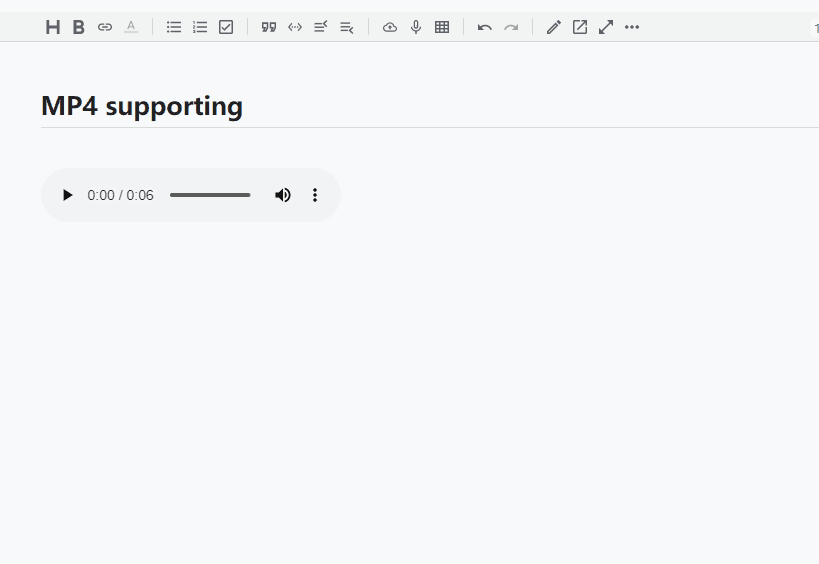819x564 pixels.
Task: Redo the last undone edit
Action: tap(511, 27)
